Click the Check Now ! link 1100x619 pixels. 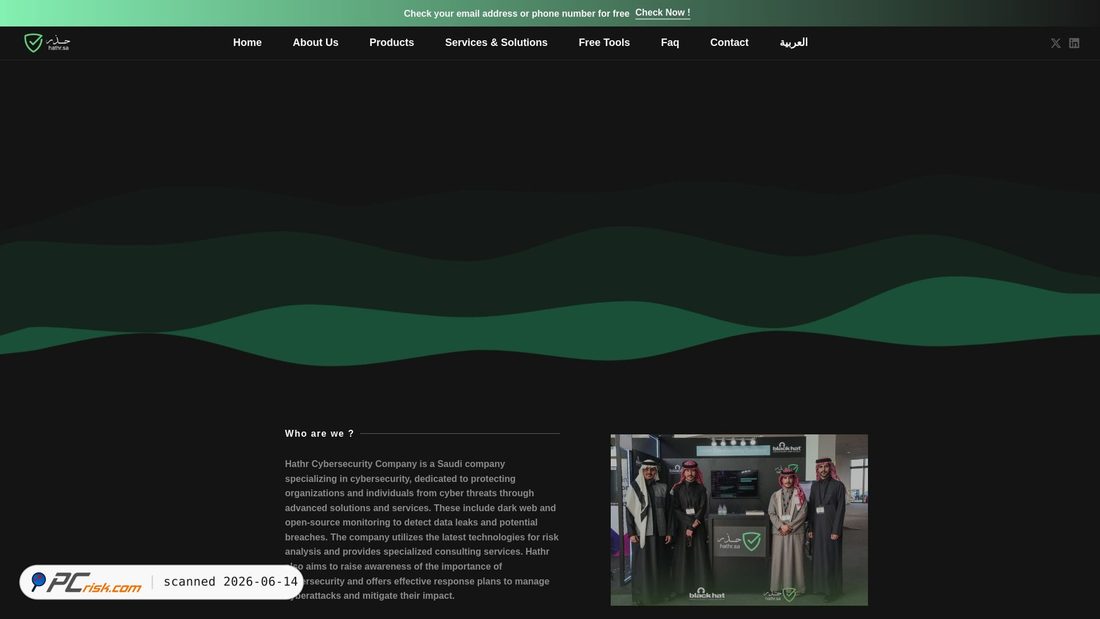coord(662,13)
